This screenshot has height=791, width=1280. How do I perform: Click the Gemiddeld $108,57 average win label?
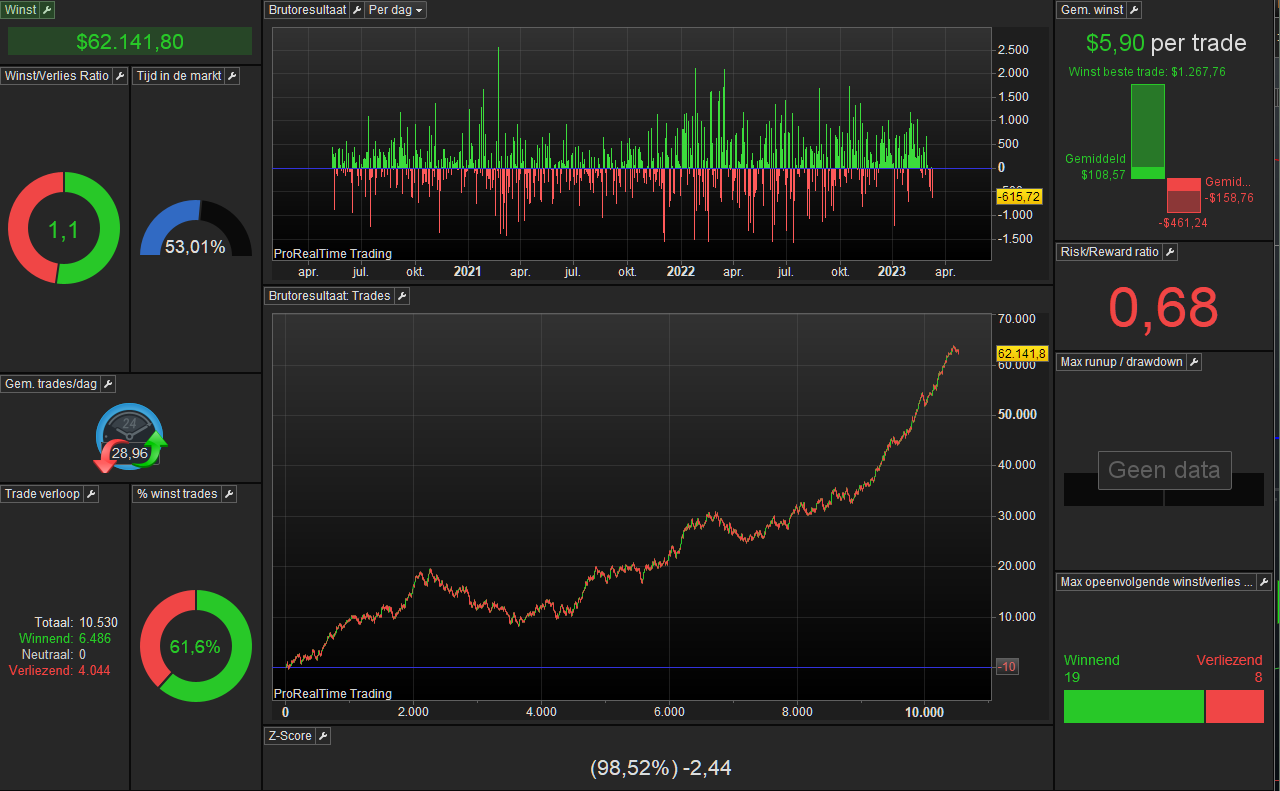pyautogui.click(x=1096, y=166)
